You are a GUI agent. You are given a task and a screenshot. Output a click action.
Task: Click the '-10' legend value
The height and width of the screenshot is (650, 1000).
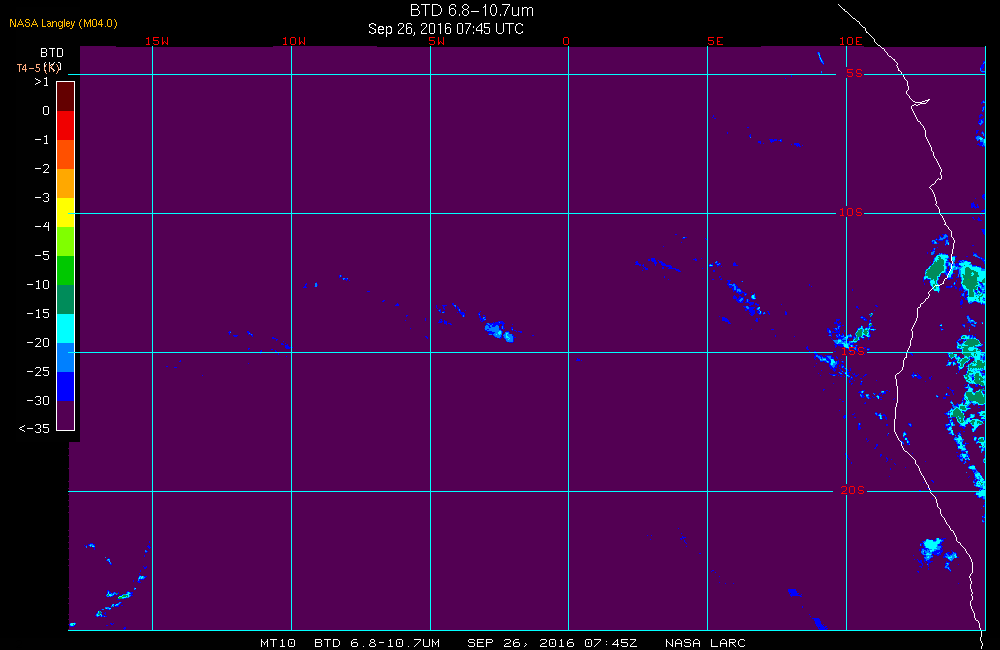pos(38,285)
